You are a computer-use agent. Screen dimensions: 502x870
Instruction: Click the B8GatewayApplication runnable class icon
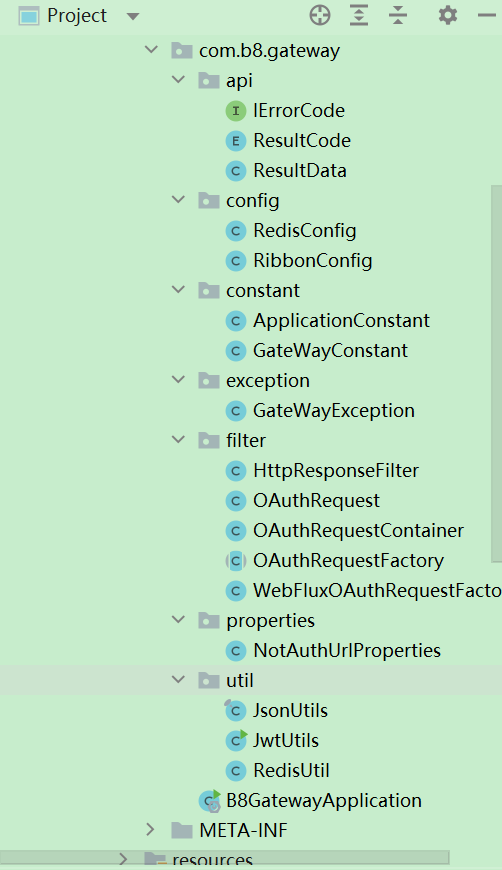click(210, 801)
